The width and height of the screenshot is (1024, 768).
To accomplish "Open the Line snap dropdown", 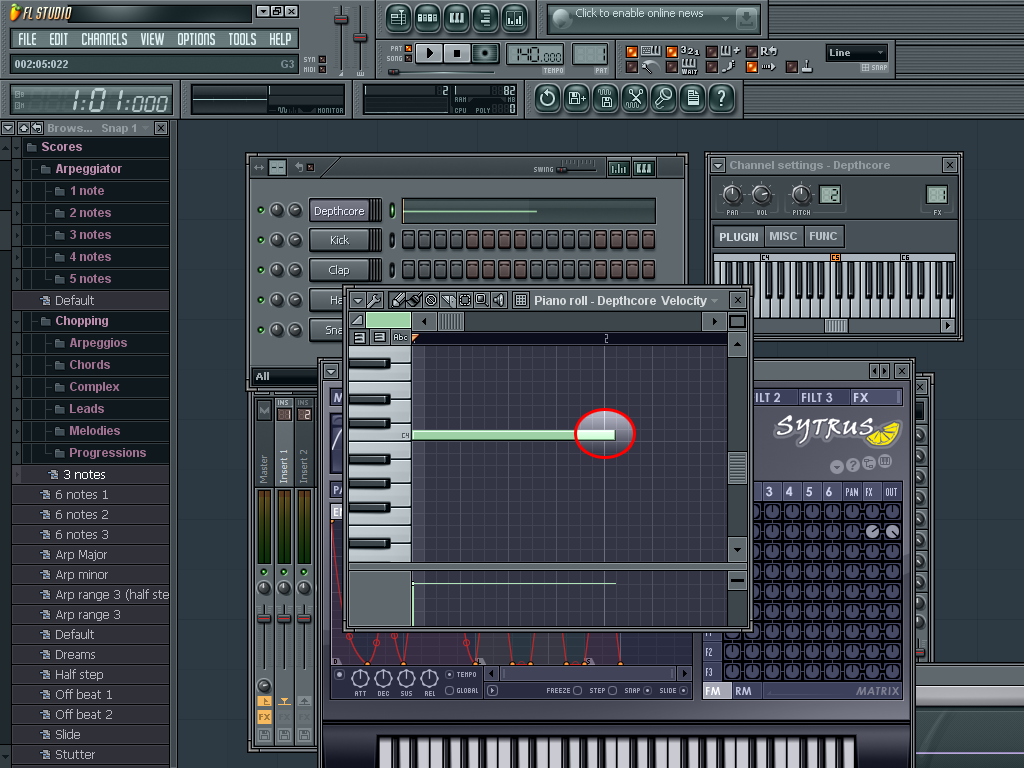I will coord(856,53).
